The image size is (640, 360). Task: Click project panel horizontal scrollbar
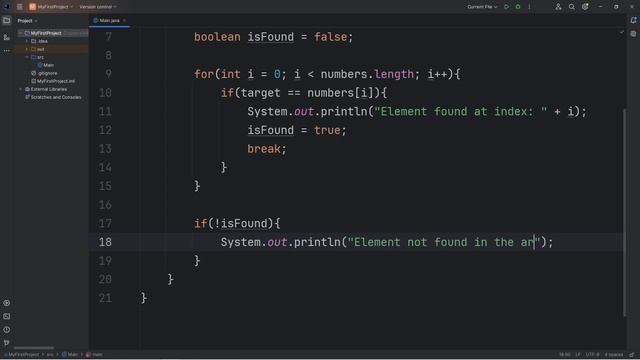(x=34, y=348)
